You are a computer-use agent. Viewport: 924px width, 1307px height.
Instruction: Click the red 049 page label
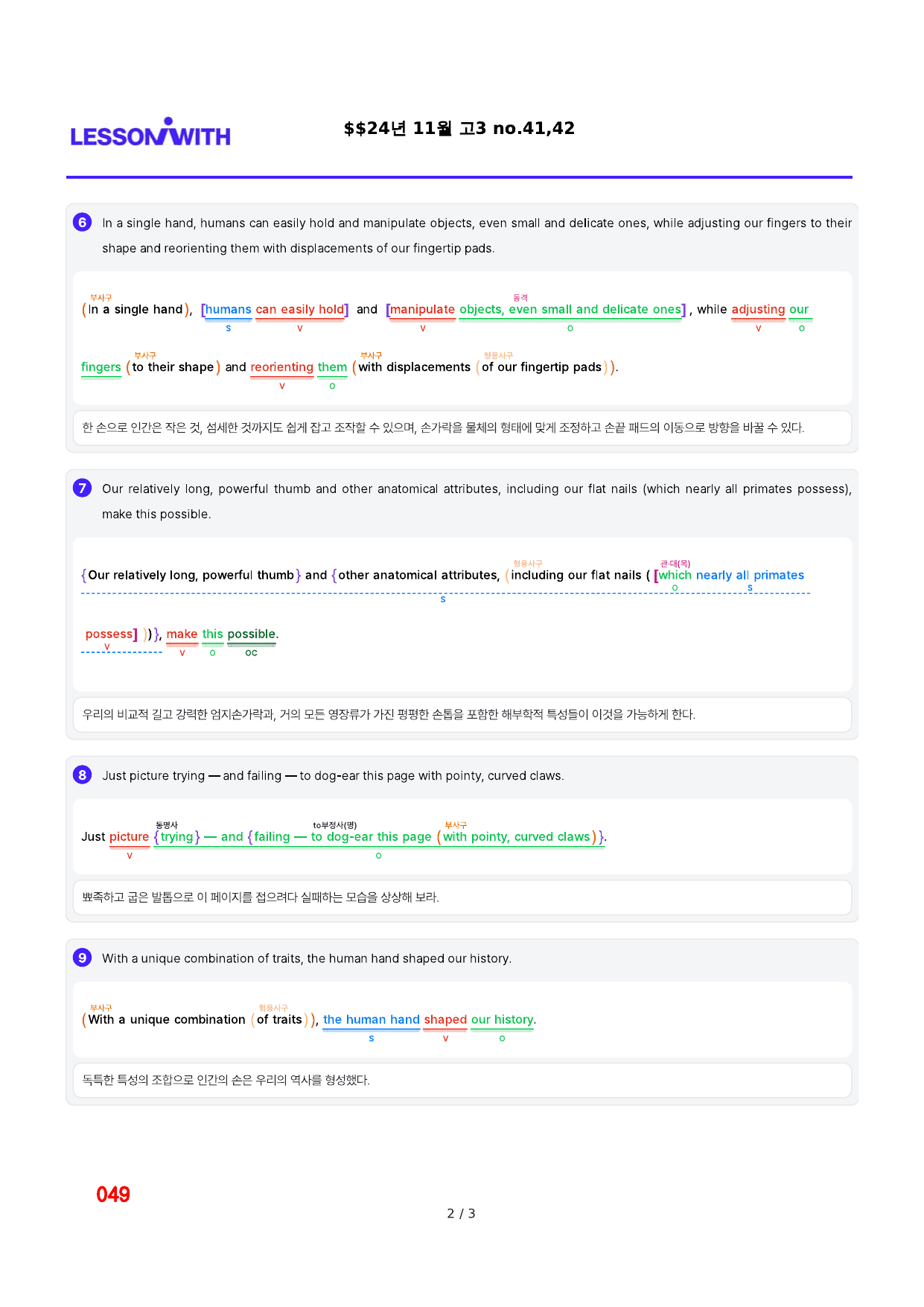click(113, 1195)
